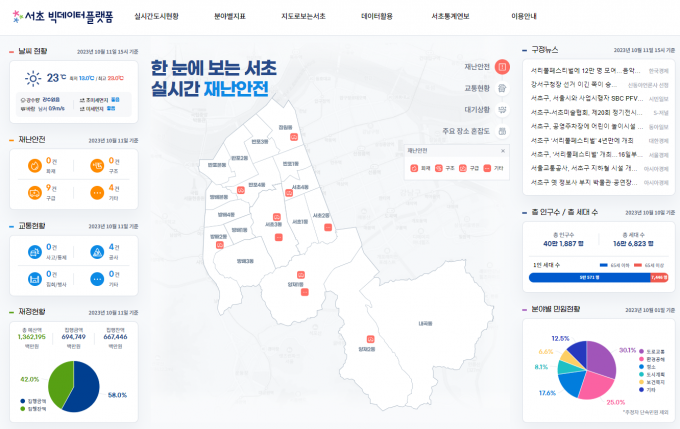Open the 분야별지표 menu
This screenshot has width=680, height=429.
pyautogui.click(x=229, y=17)
